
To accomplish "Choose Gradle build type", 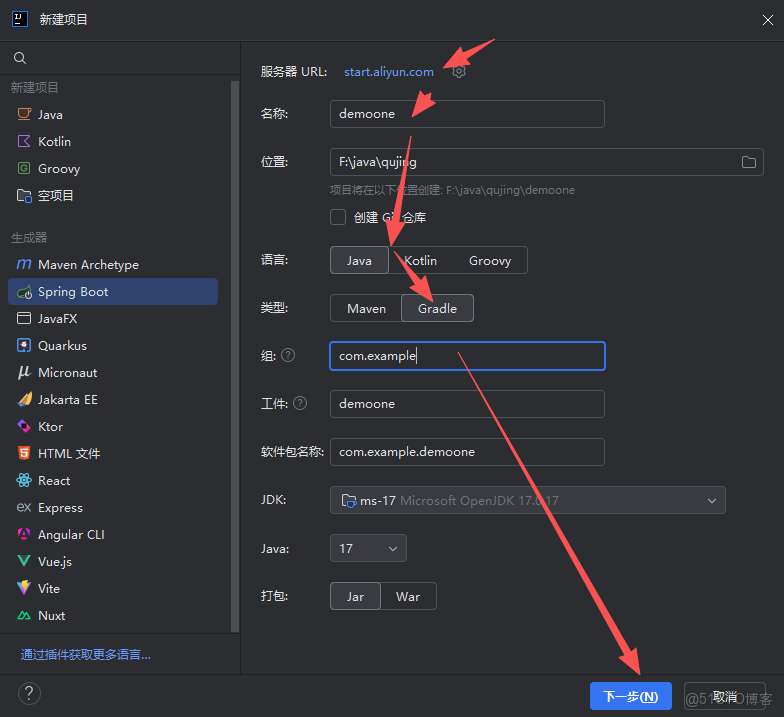I will (438, 308).
